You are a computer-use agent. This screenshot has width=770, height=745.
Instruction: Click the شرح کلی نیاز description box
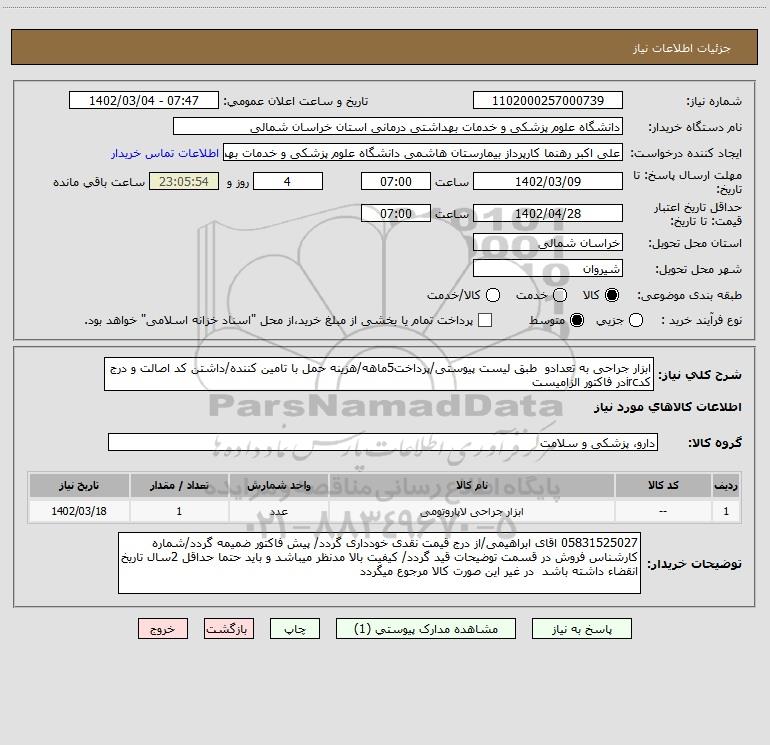point(379,375)
